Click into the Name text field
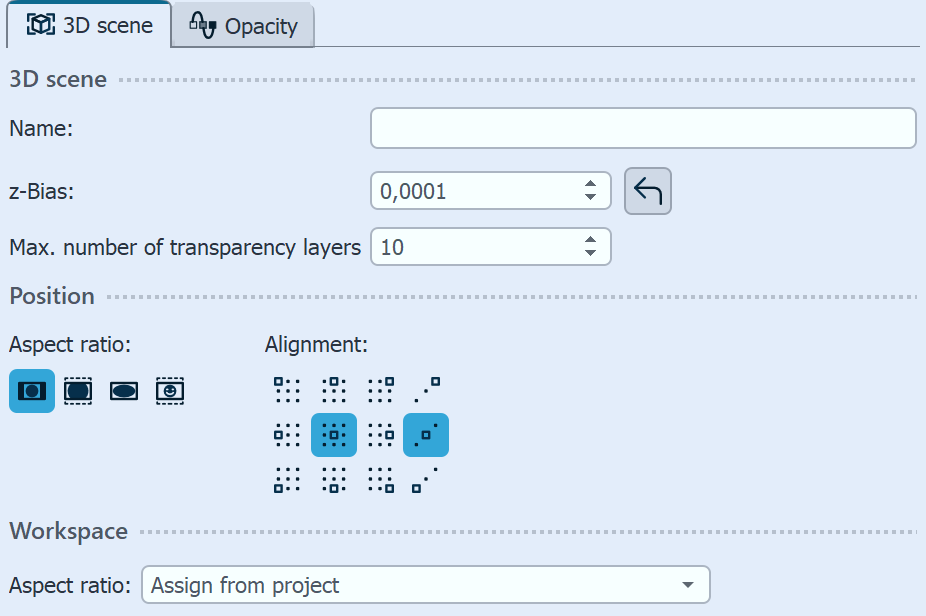 [643, 128]
